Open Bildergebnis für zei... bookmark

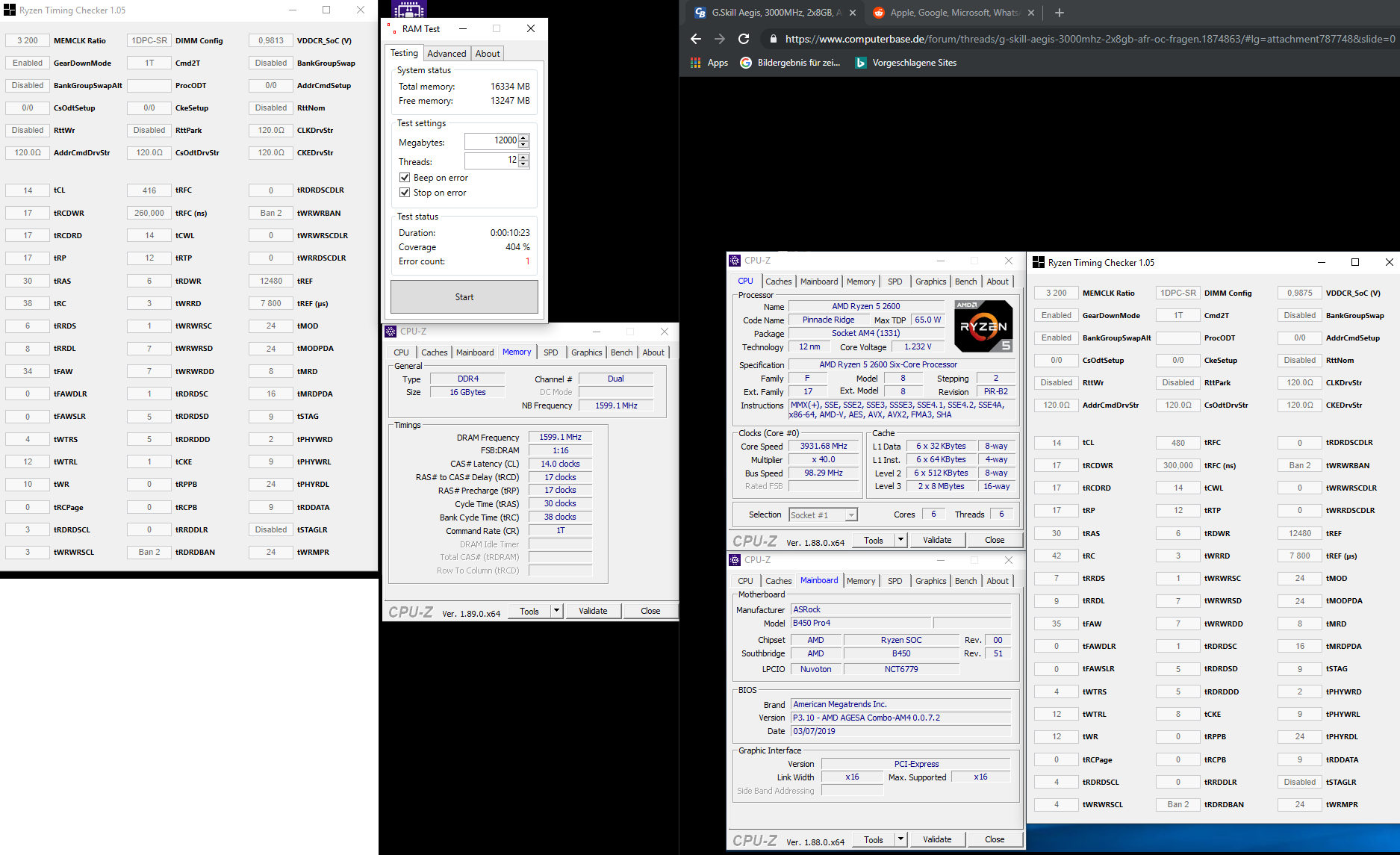tap(790, 63)
